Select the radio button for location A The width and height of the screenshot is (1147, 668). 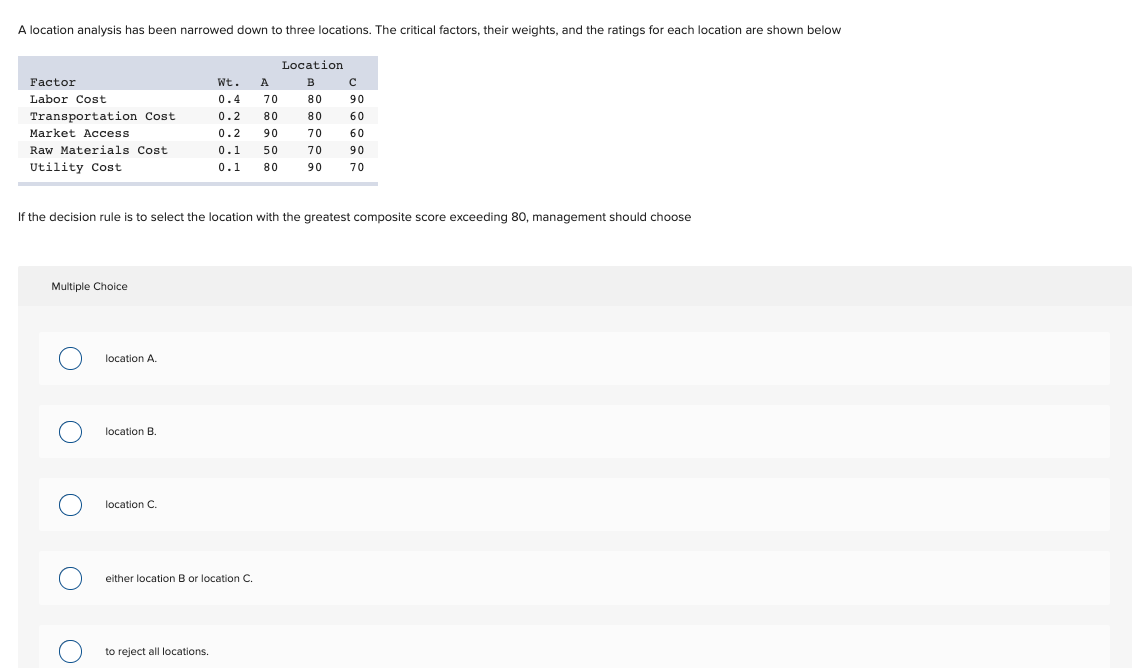(x=70, y=358)
